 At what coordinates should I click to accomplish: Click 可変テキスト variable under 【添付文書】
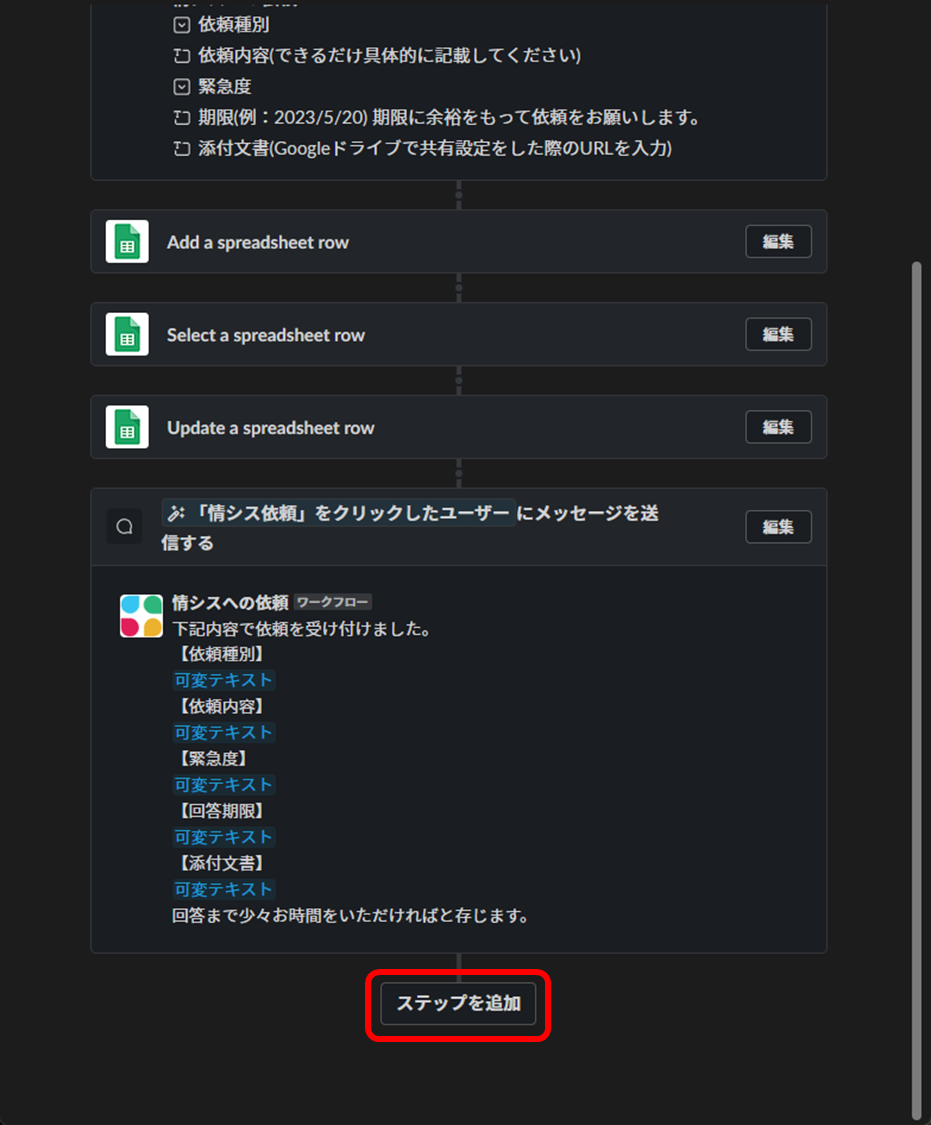click(x=224, y=890)
